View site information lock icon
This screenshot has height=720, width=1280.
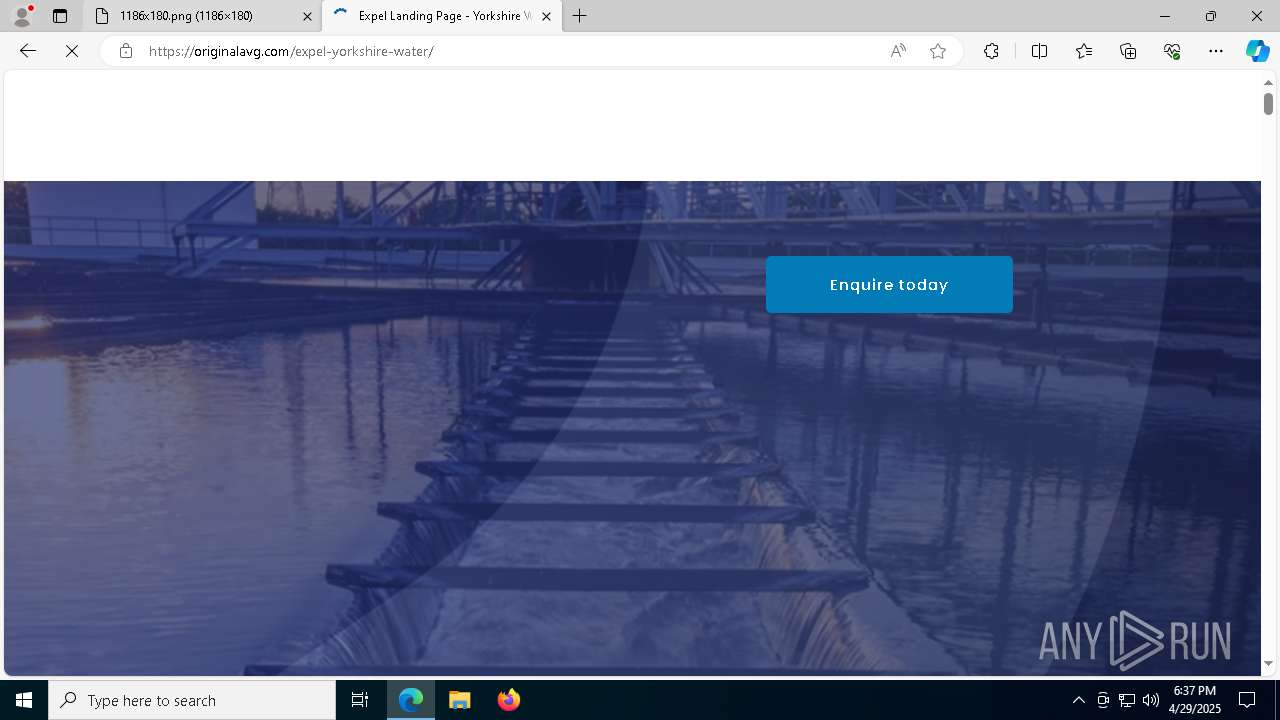pos(126,51)
